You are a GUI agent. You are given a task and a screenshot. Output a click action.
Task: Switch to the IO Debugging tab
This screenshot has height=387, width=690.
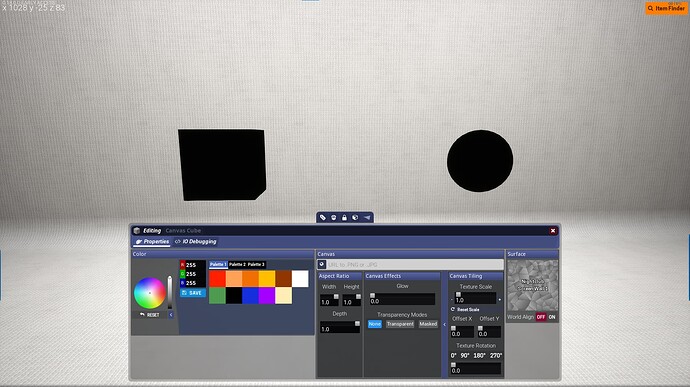pos(195,242)
